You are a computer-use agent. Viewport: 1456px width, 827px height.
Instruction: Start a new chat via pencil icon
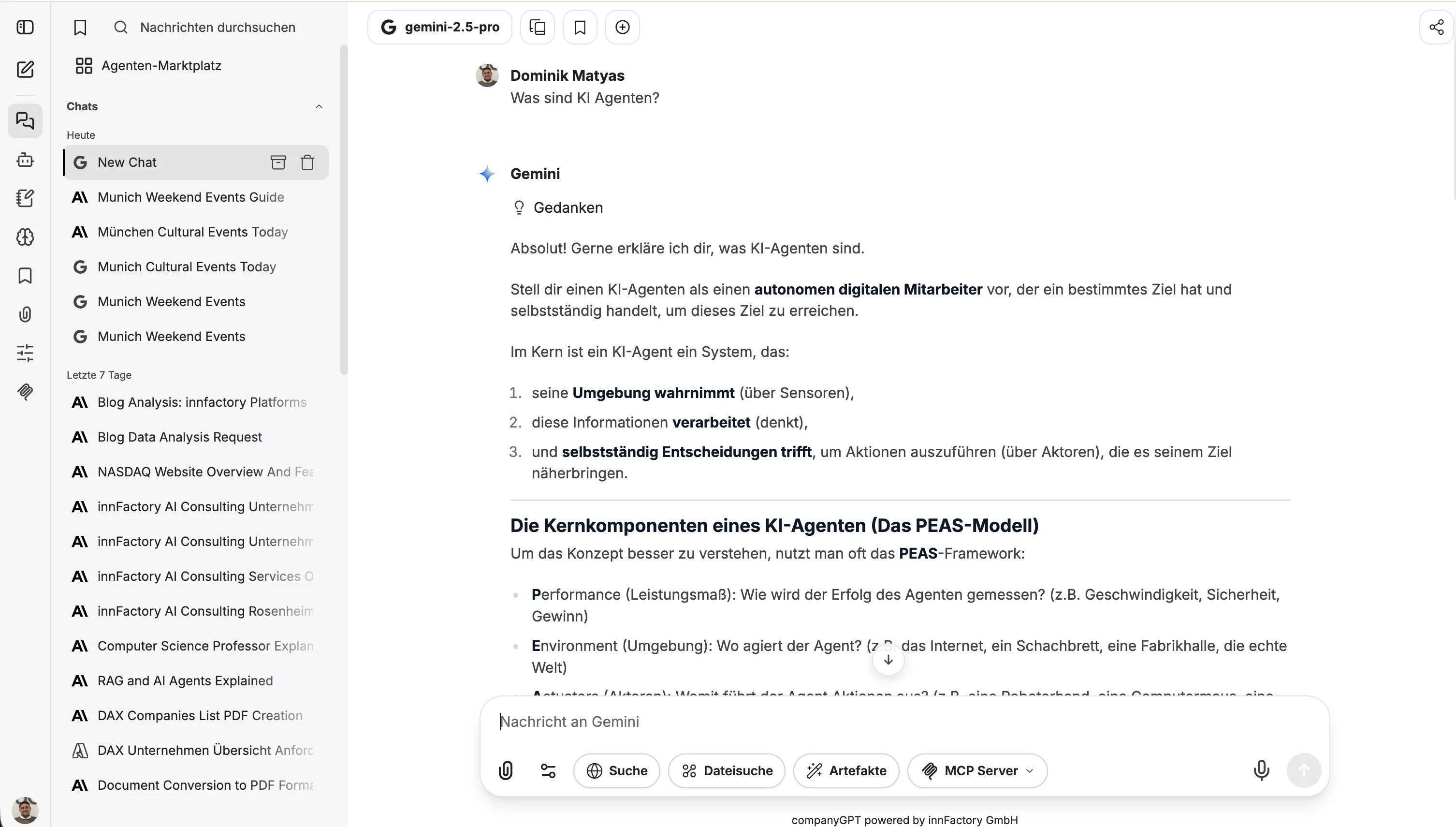click(25, 69)
